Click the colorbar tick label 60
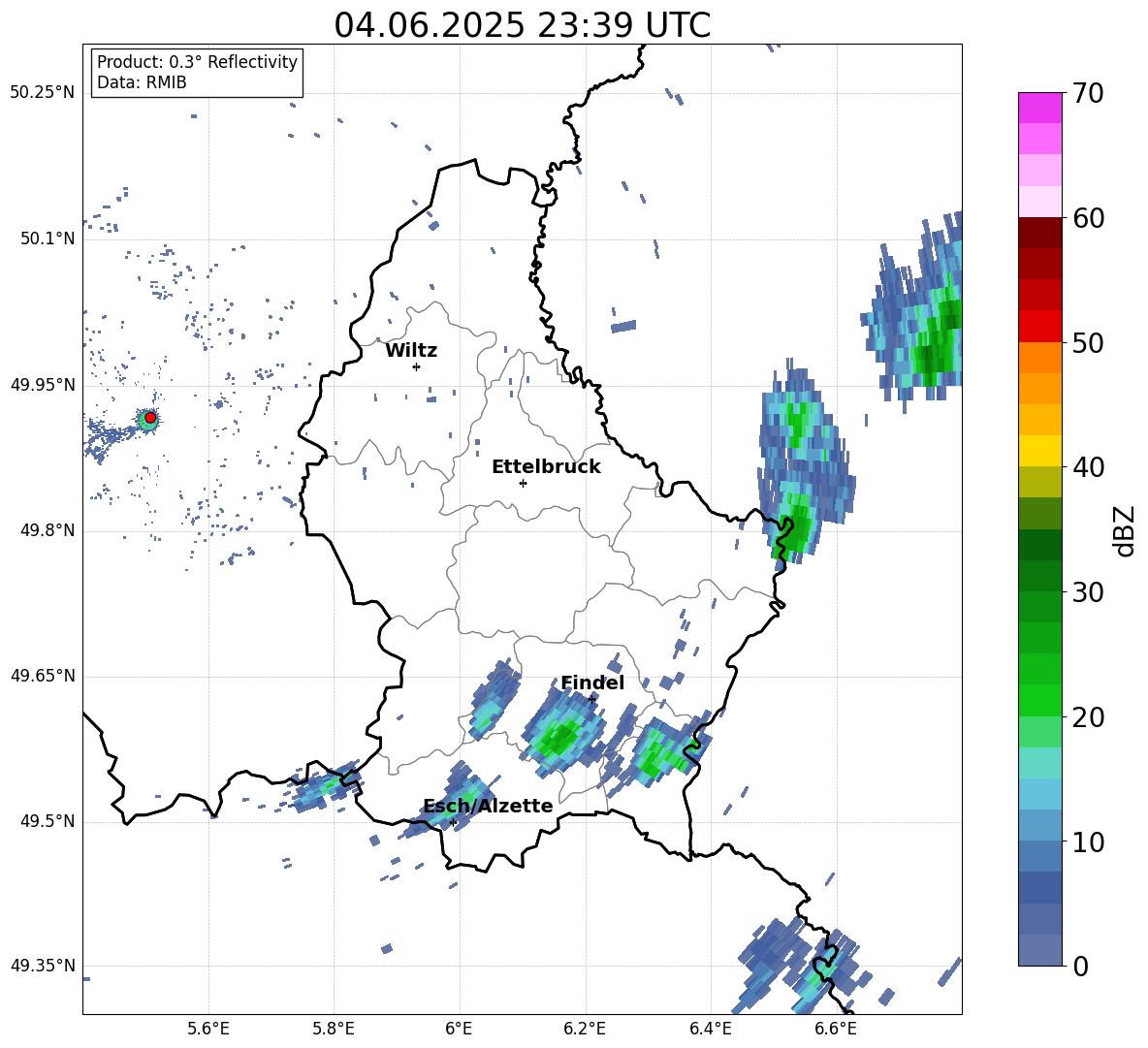Screen dimensions: 1148x1048 pyautogui.click(x=1088, y=218)
